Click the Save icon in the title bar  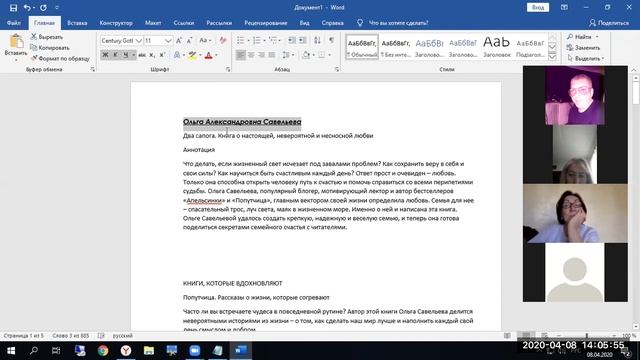point(13,7)
